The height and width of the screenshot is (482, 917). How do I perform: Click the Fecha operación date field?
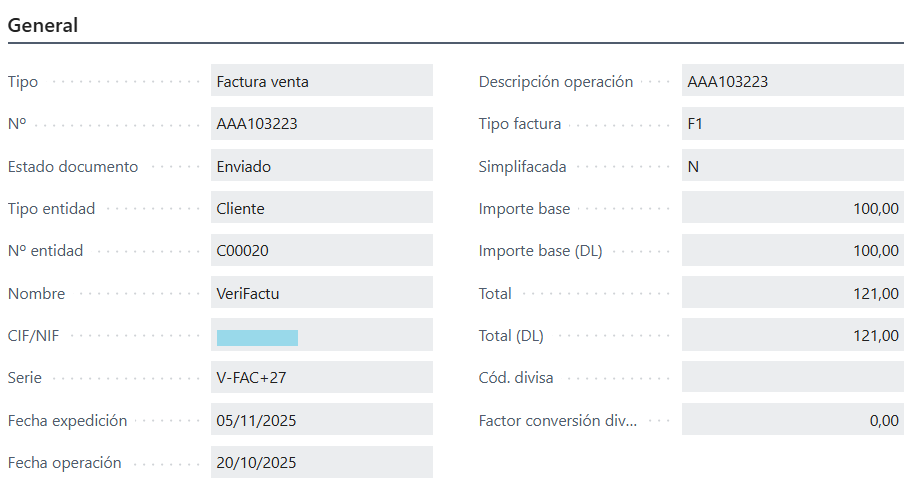pos(321,463)
